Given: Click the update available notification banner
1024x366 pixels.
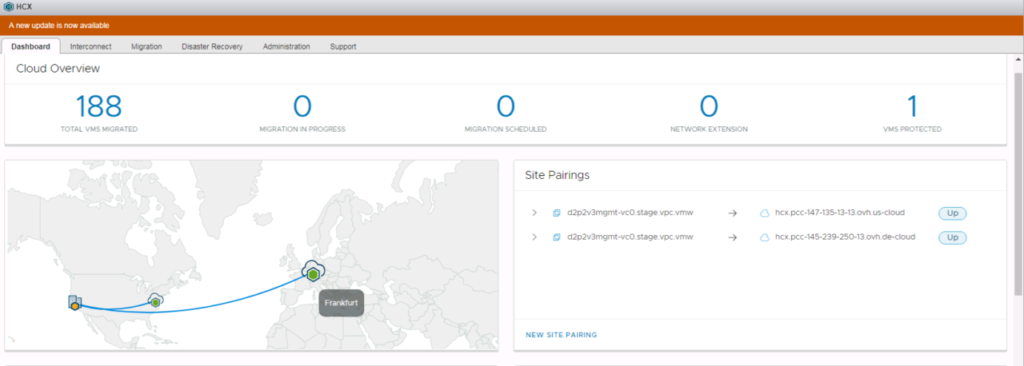Looking at the screenshot, I should click(x=512, y=25).
